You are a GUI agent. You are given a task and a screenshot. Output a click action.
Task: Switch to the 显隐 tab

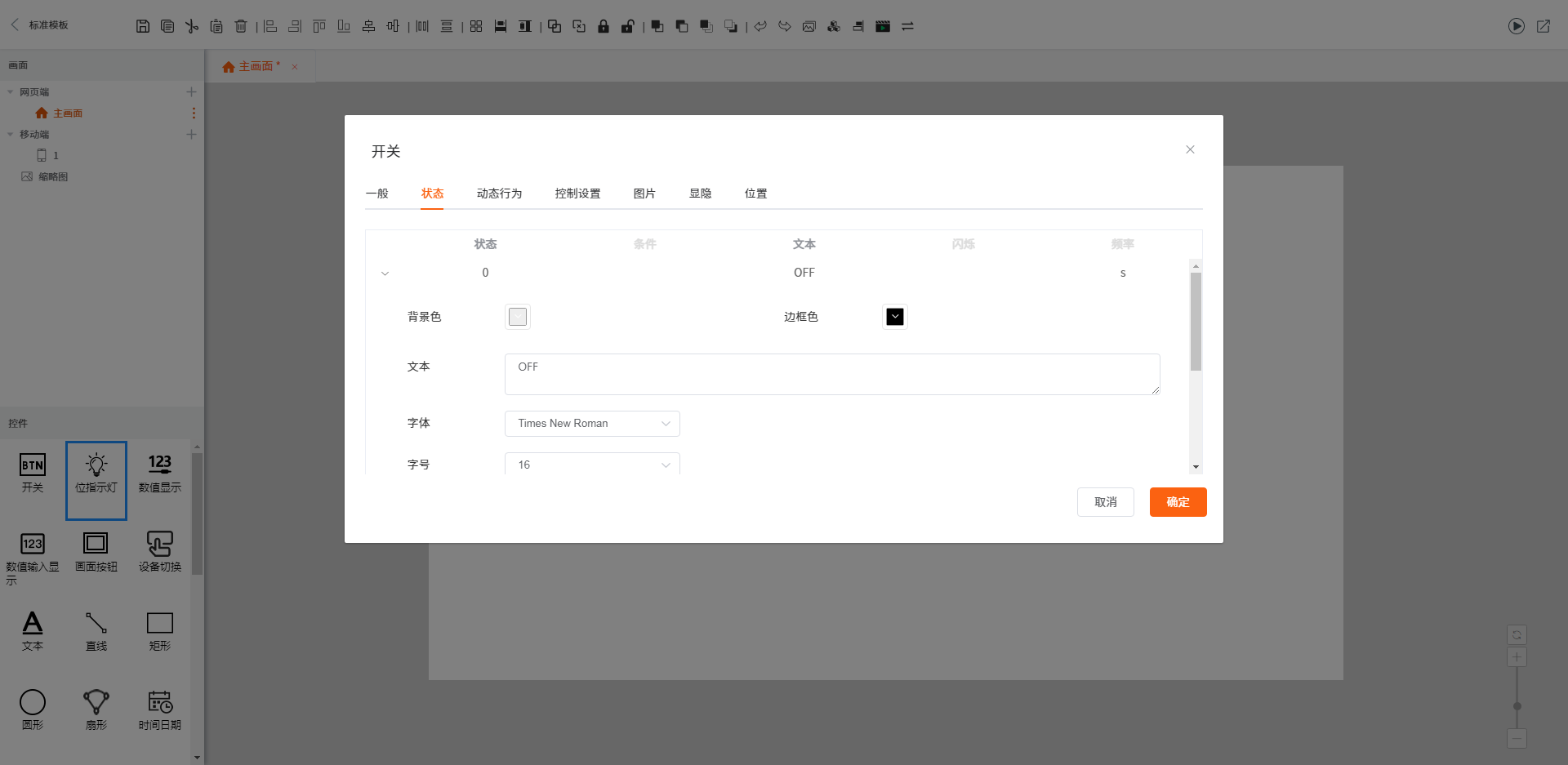click(x=700, y=193)
